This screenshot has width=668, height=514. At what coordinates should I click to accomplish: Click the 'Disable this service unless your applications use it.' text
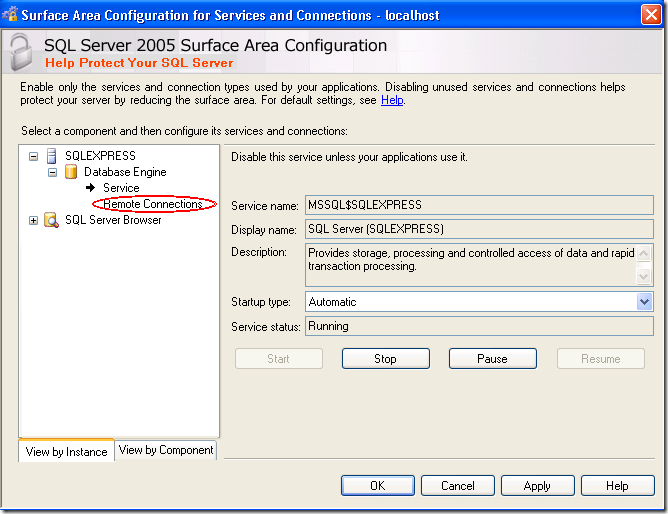pyautogui.click(x=349, y=157)
